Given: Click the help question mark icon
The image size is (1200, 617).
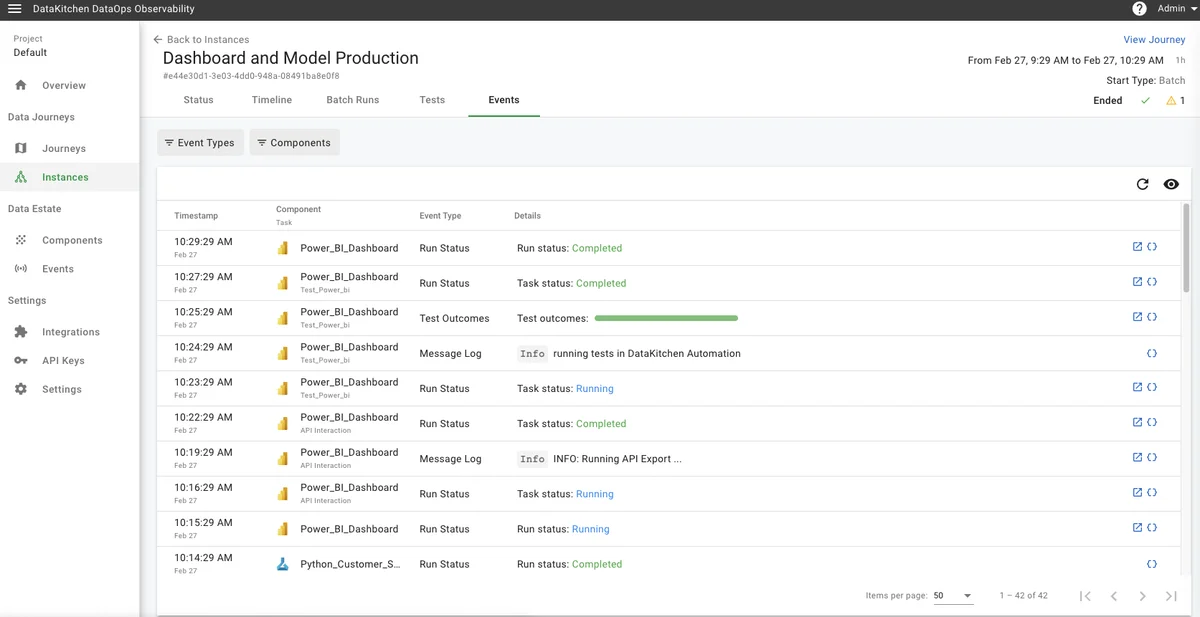Looking at the screenshot, I should click(1139, 9).
